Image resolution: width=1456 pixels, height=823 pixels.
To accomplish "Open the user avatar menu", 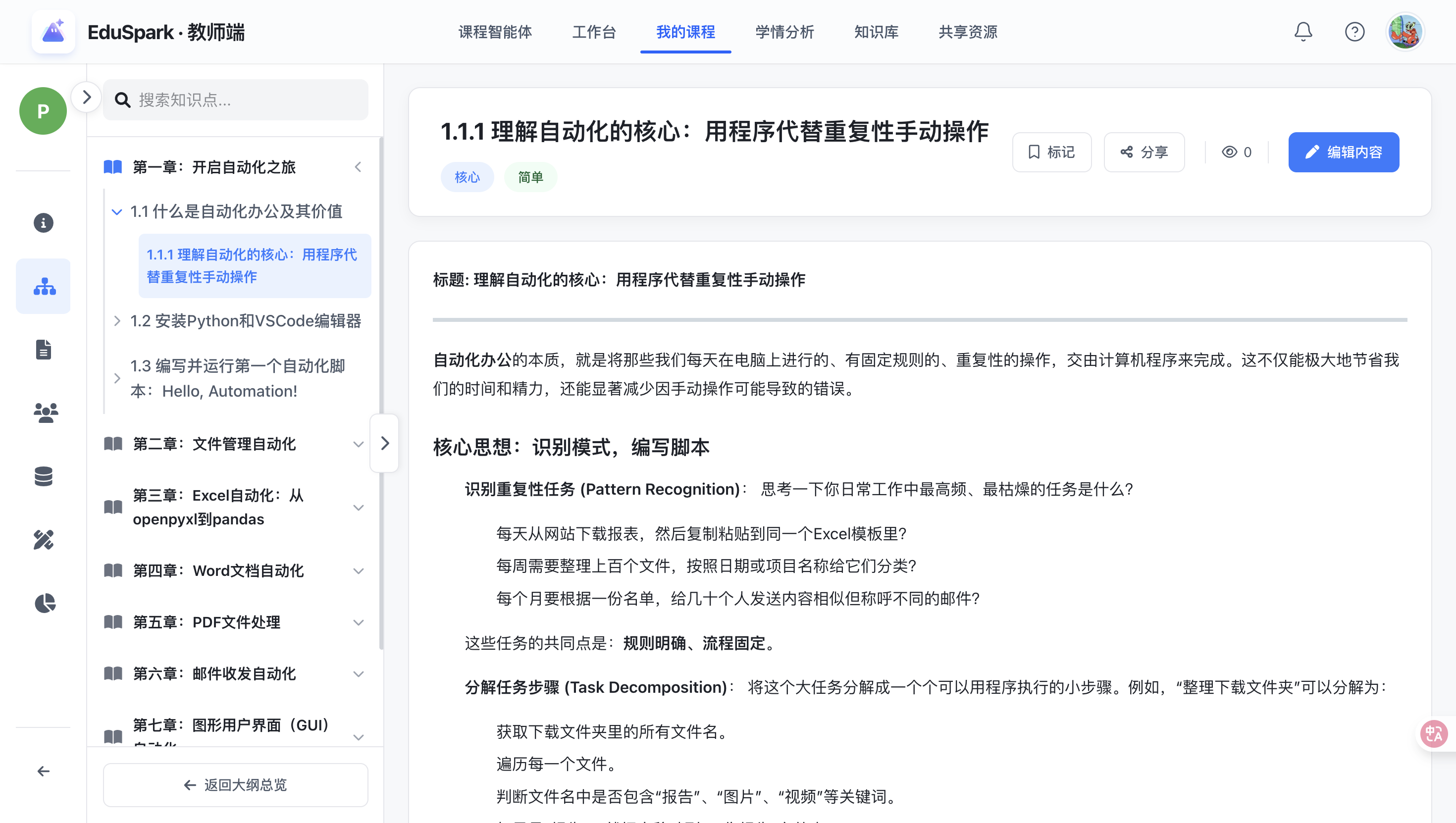I will click(x=1404, y=32).
